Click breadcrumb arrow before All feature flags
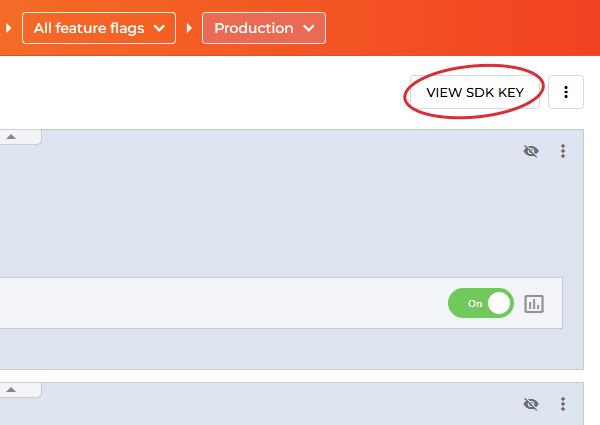 pos(9,28)
